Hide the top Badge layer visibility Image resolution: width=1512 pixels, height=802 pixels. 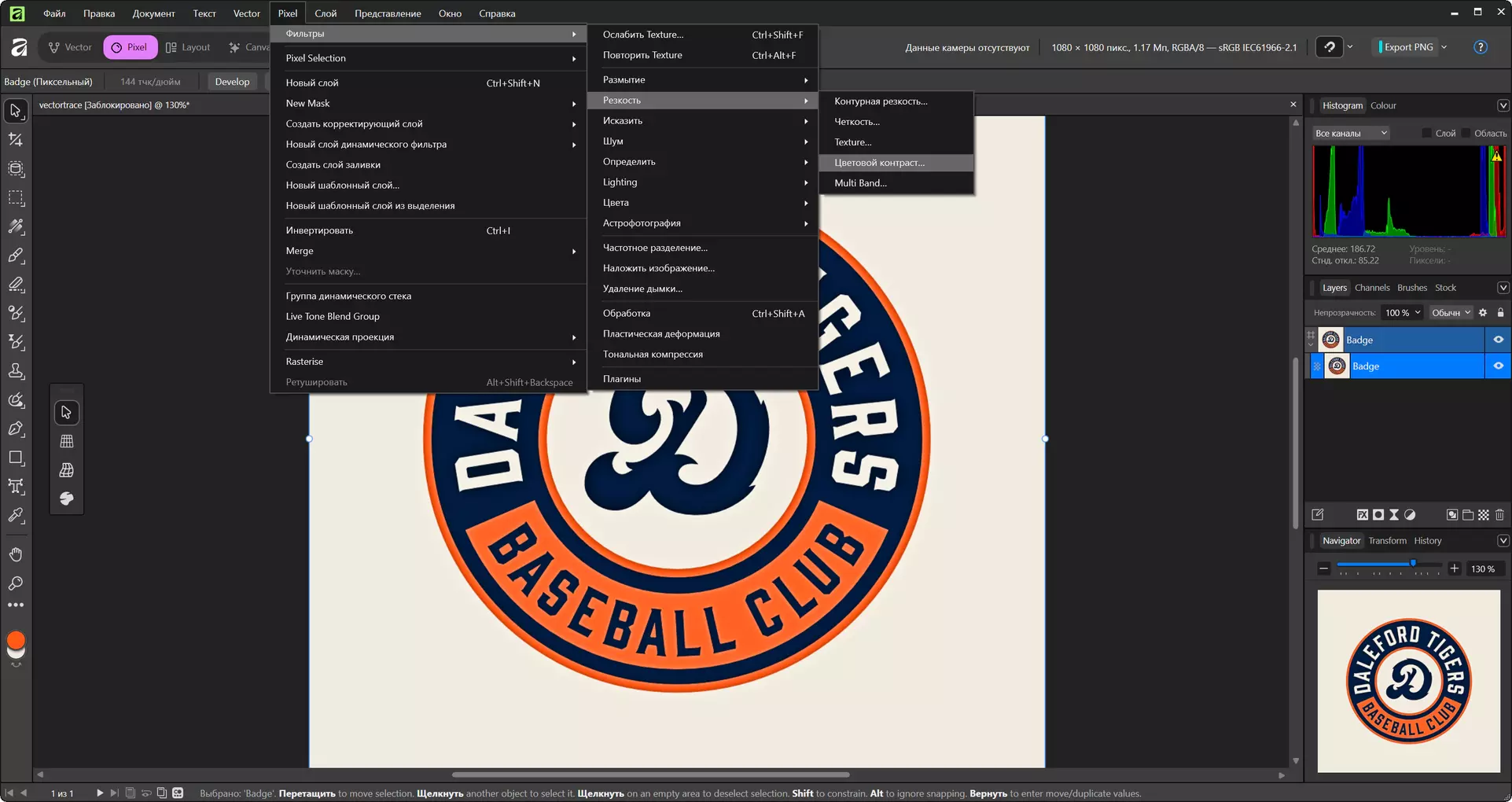click(1498, 340)
